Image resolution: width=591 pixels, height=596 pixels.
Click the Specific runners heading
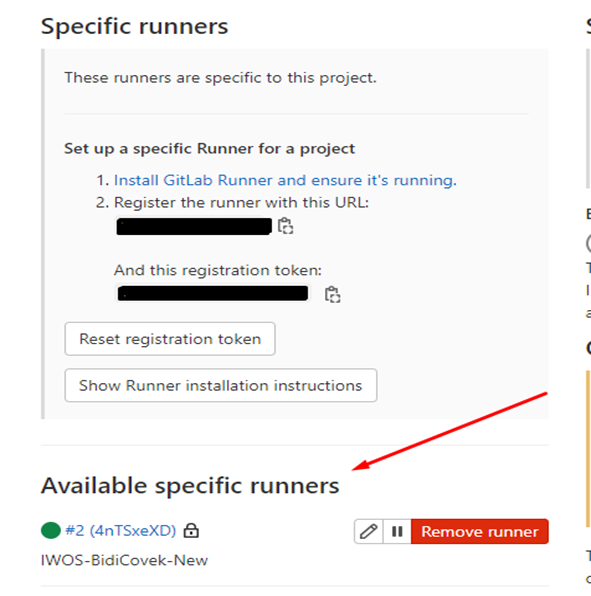coord(135,26)
